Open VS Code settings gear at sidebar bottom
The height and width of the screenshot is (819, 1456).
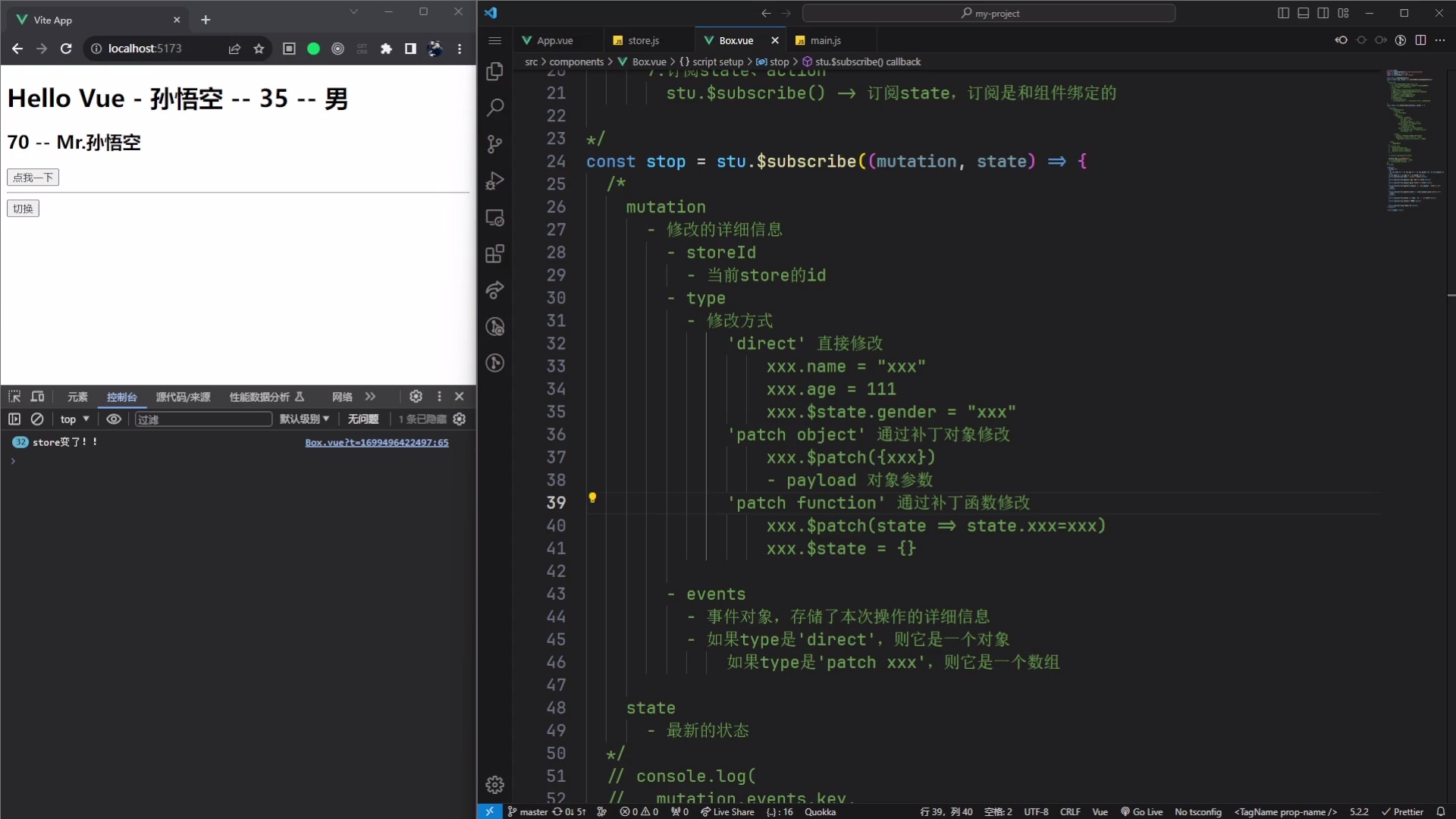click(495, 785)
